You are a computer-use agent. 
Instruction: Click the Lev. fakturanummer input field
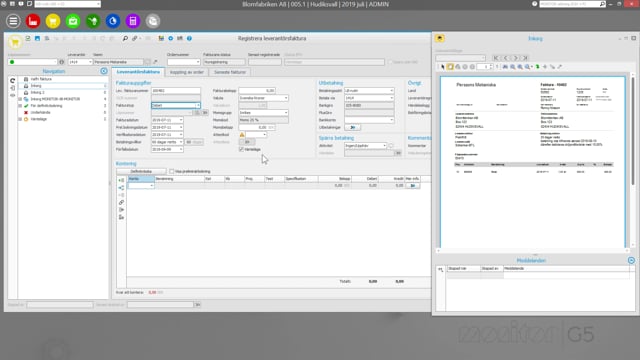pyautogui.click(x=176, y=91)
